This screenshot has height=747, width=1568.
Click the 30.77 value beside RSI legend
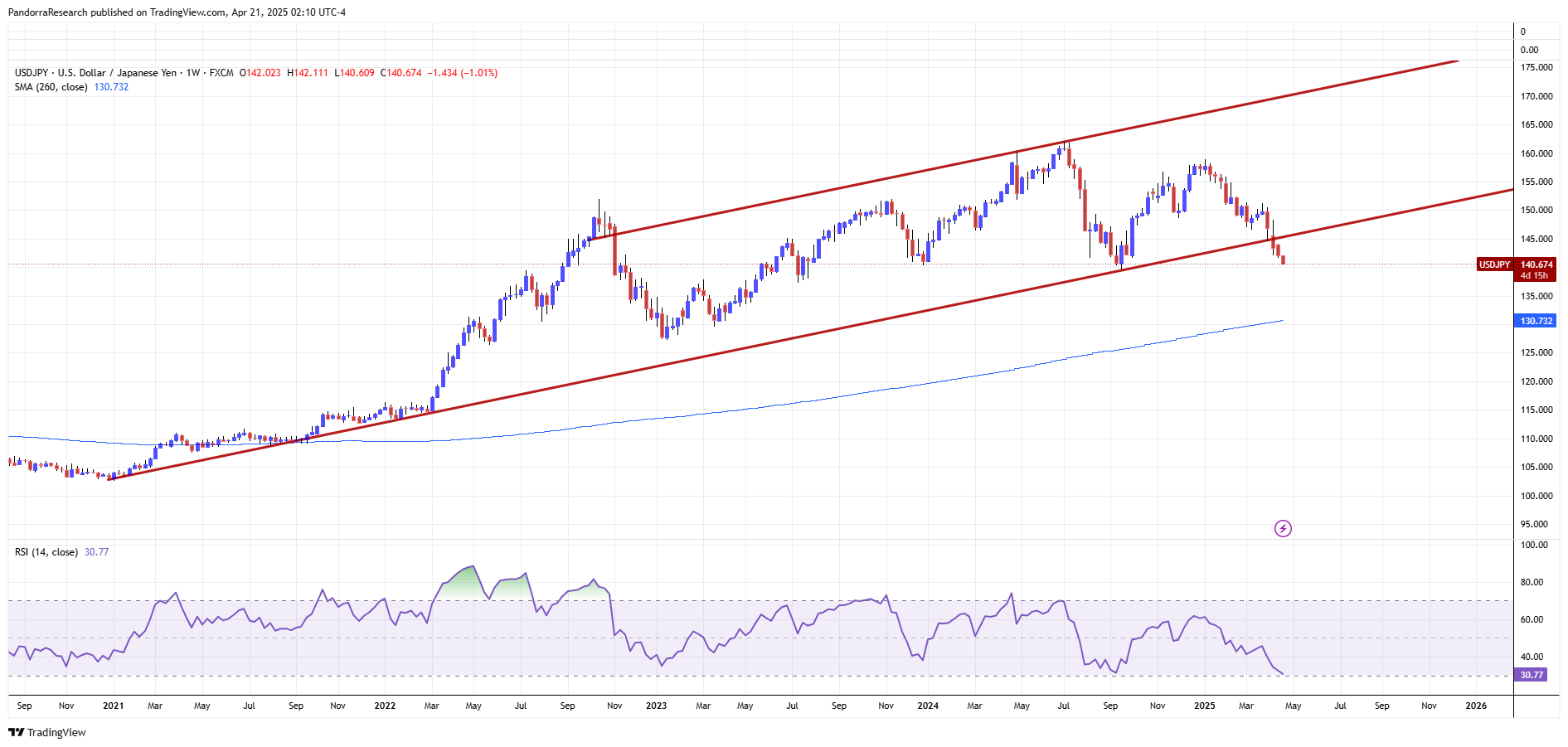click(x=96, y=552)
